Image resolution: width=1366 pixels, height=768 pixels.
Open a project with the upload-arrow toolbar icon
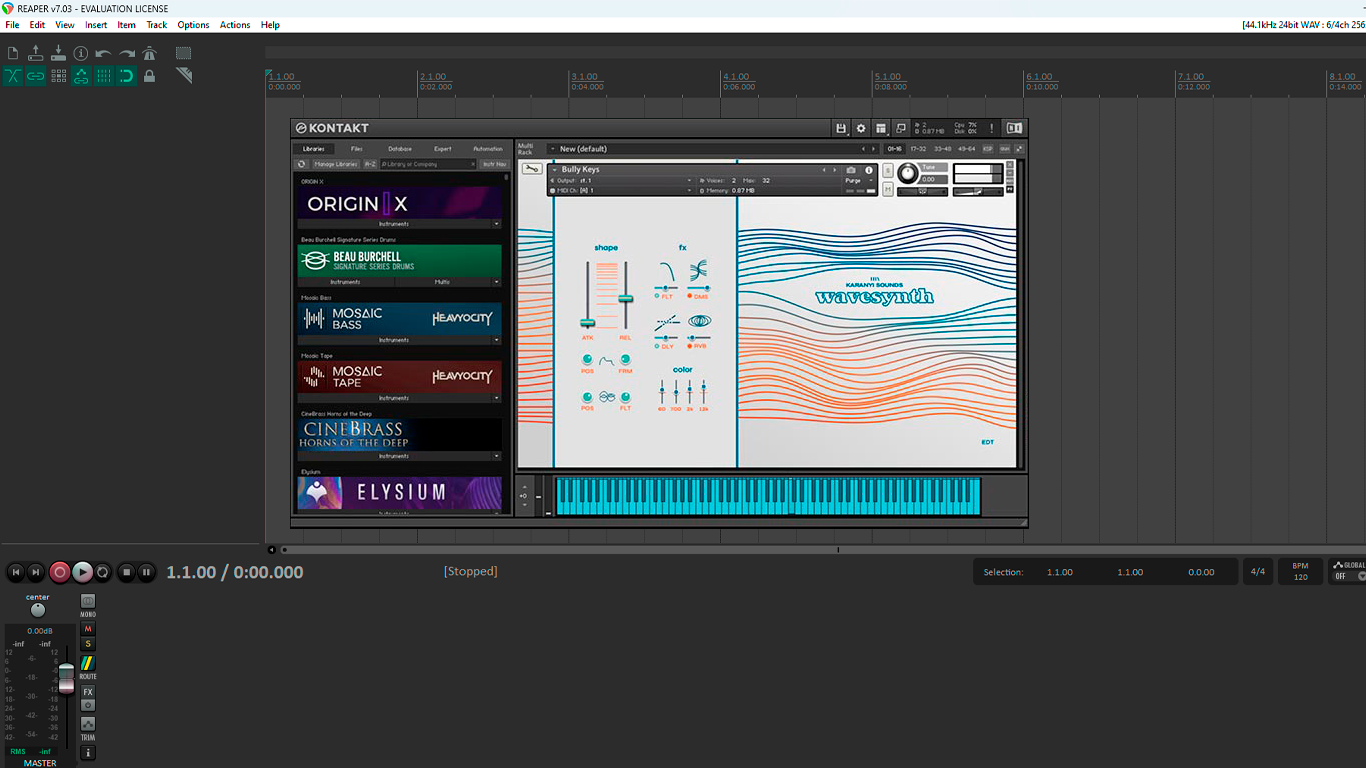pyautogui.click(x=36, y=53)
